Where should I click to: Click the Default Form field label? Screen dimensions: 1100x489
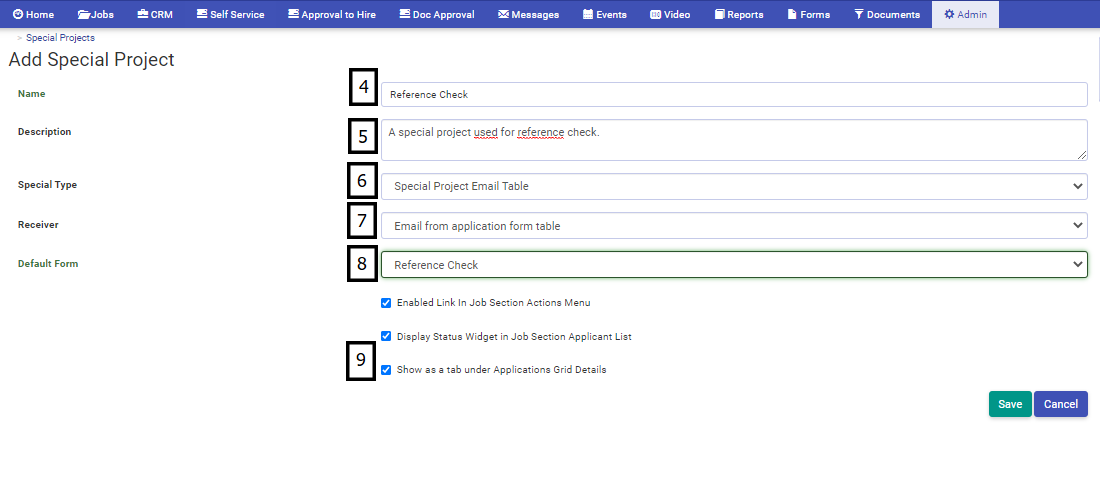click(x=48, y=264)
